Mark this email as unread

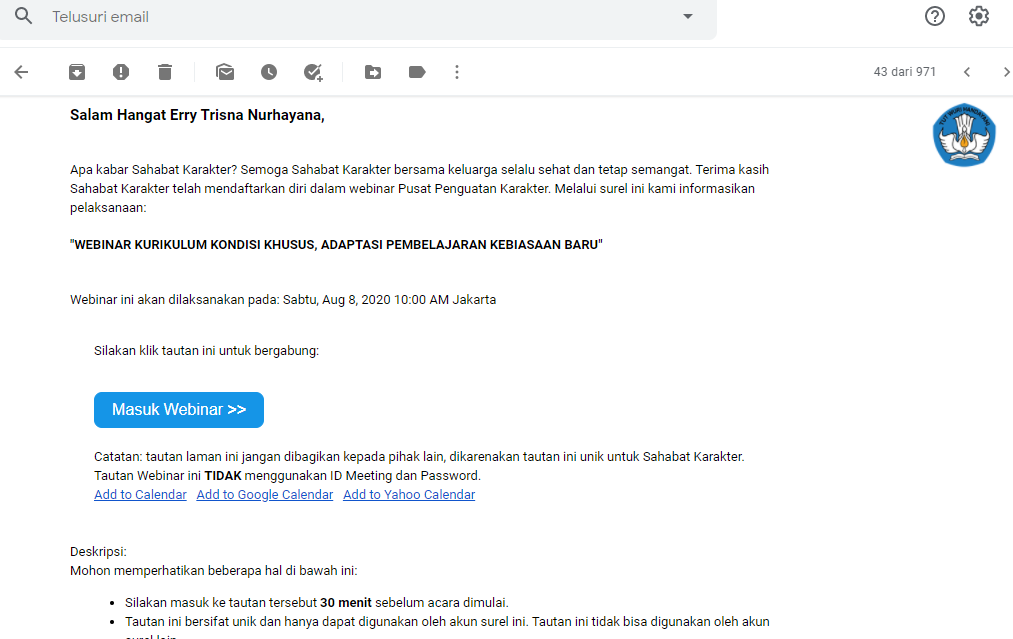(x=225, y=72)
